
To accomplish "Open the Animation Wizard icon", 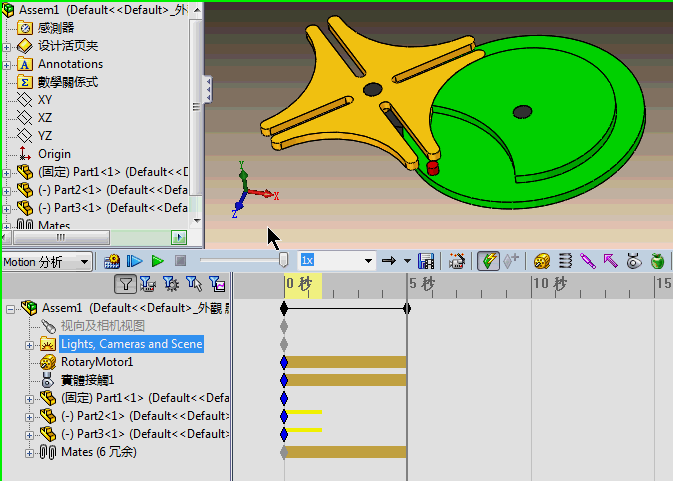I will pyautogui.click(x=457, y=261).
